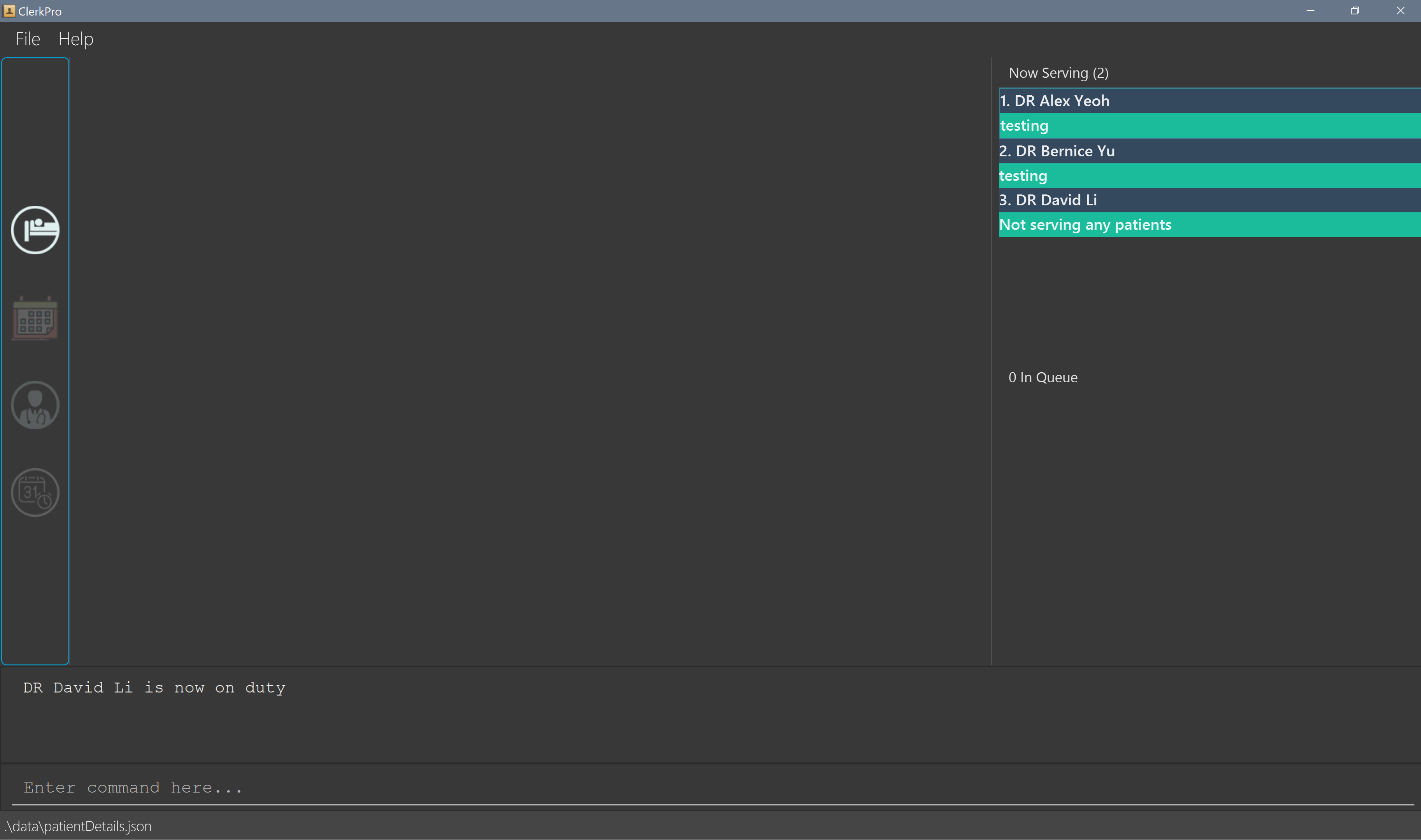
Task: Click the Now Serving (2) header
Action: point(1058,73)
